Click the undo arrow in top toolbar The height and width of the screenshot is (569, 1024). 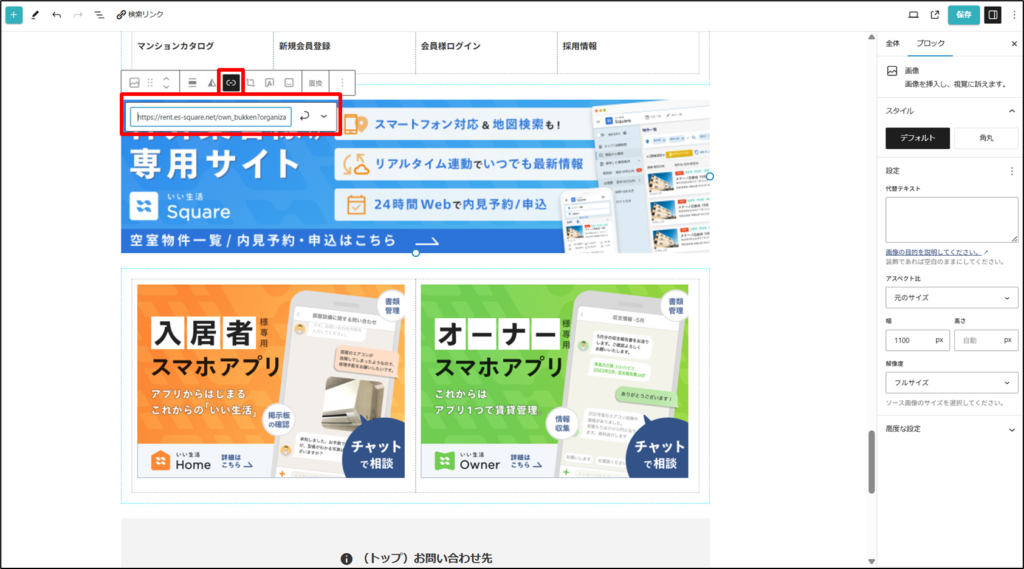[x=56, y=15]
